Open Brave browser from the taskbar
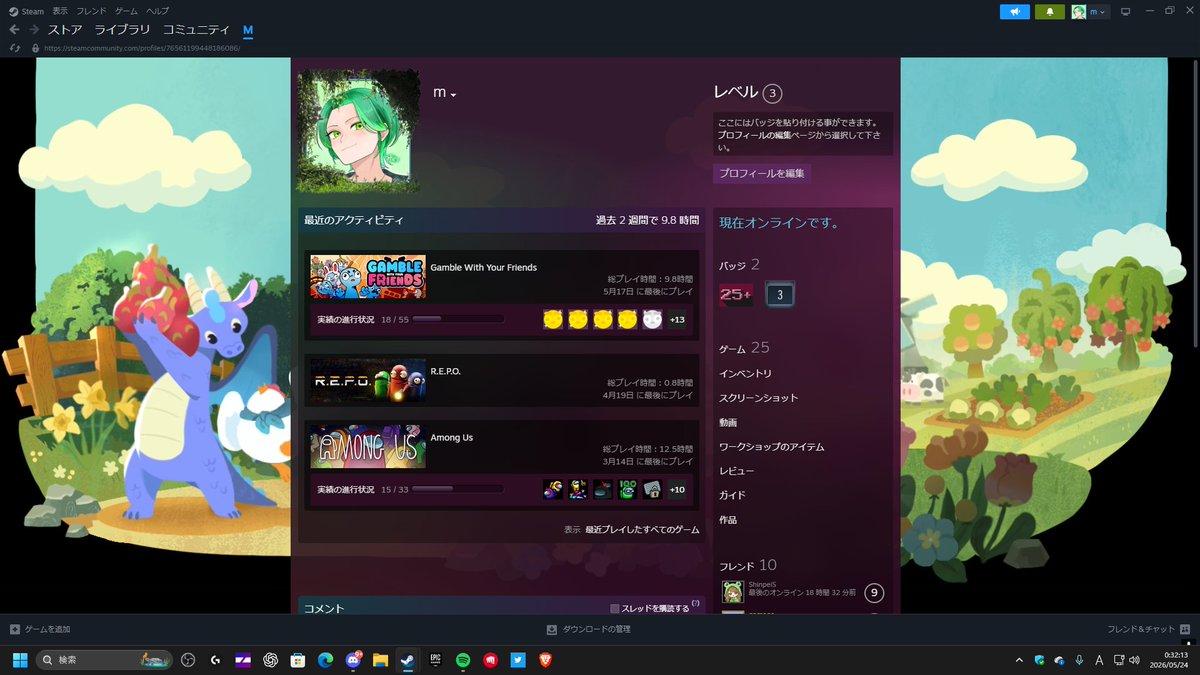Screen dimensions: 1200x675 [x=545, y=660]
